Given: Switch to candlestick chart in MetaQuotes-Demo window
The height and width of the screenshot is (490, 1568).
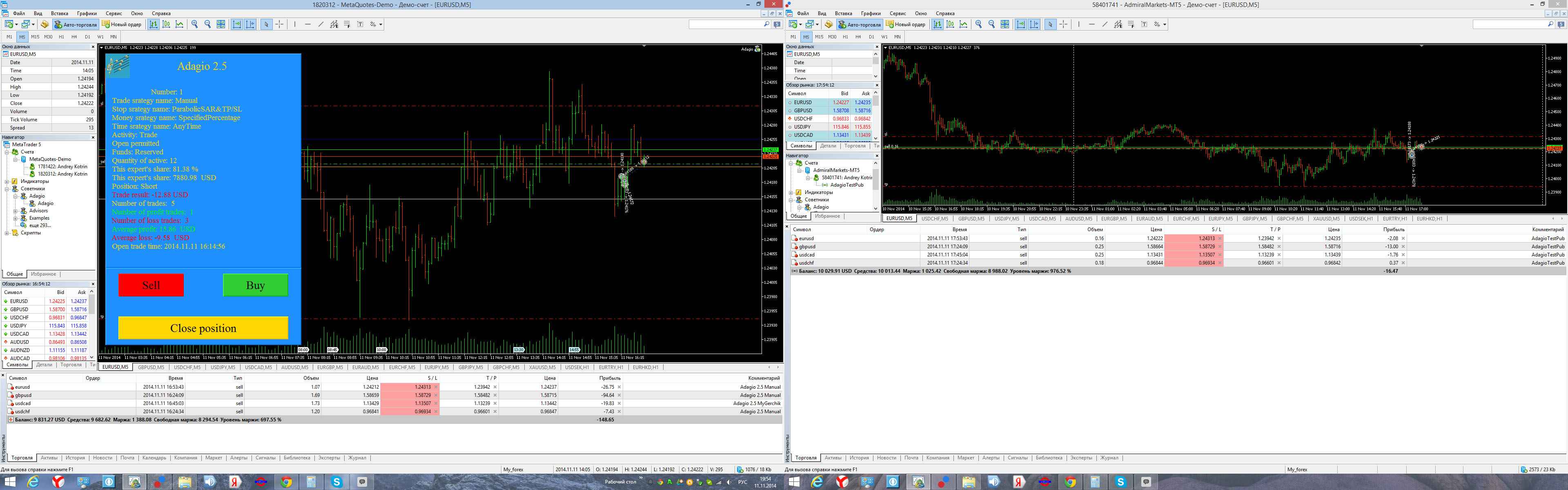Looking at the screenshot, I should coord(166,24).
